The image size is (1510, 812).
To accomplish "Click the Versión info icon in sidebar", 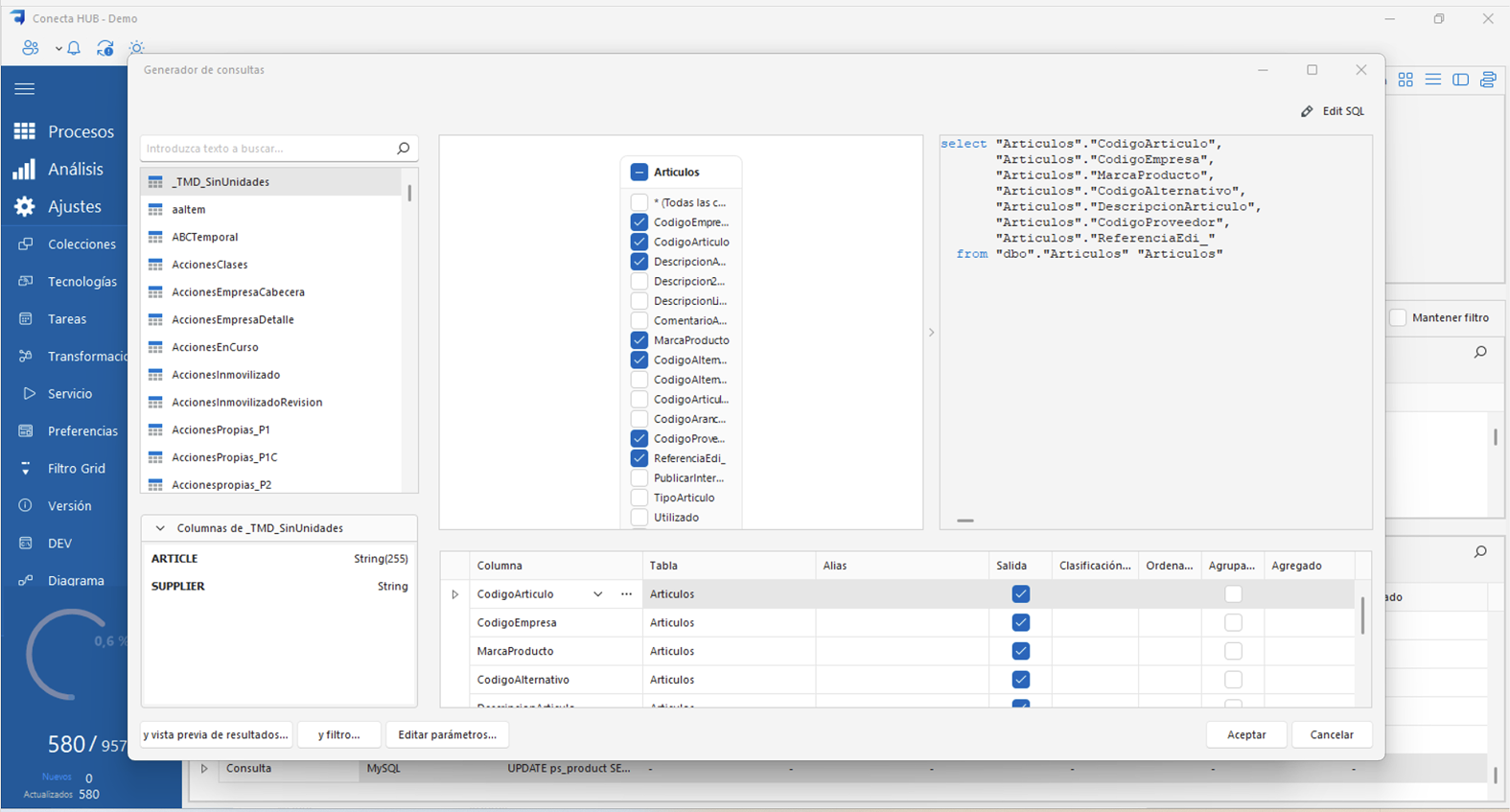I will tap(26, 506).
